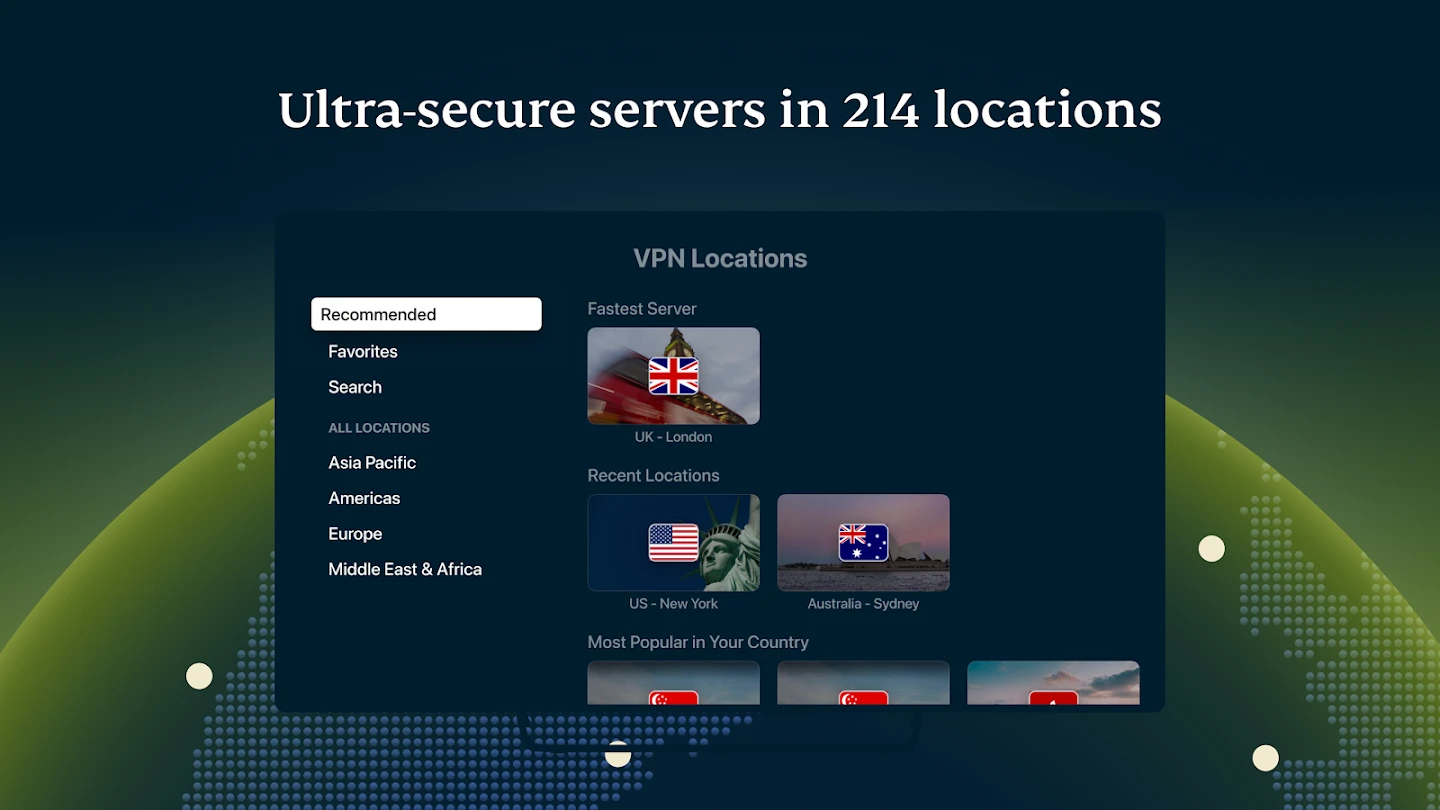Choose the US - New York recent location
Screen dimensions: 1440x810
tap(673, 543)
